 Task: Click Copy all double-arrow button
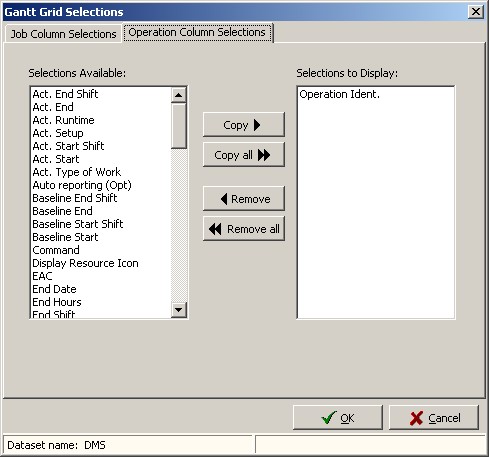[x=244, y=155]
